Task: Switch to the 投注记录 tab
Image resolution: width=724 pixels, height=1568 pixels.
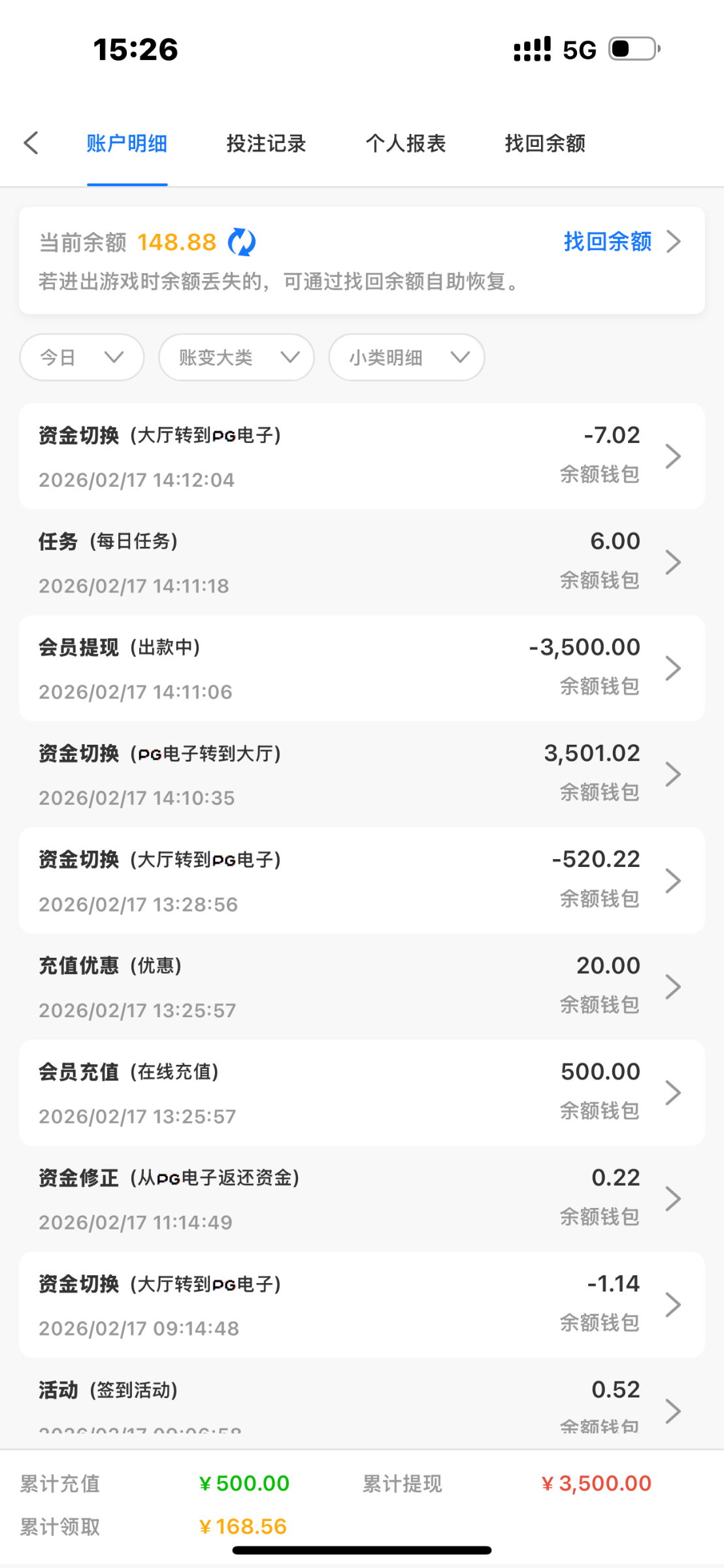Action: pyautogui.click(x=266, y=143)
